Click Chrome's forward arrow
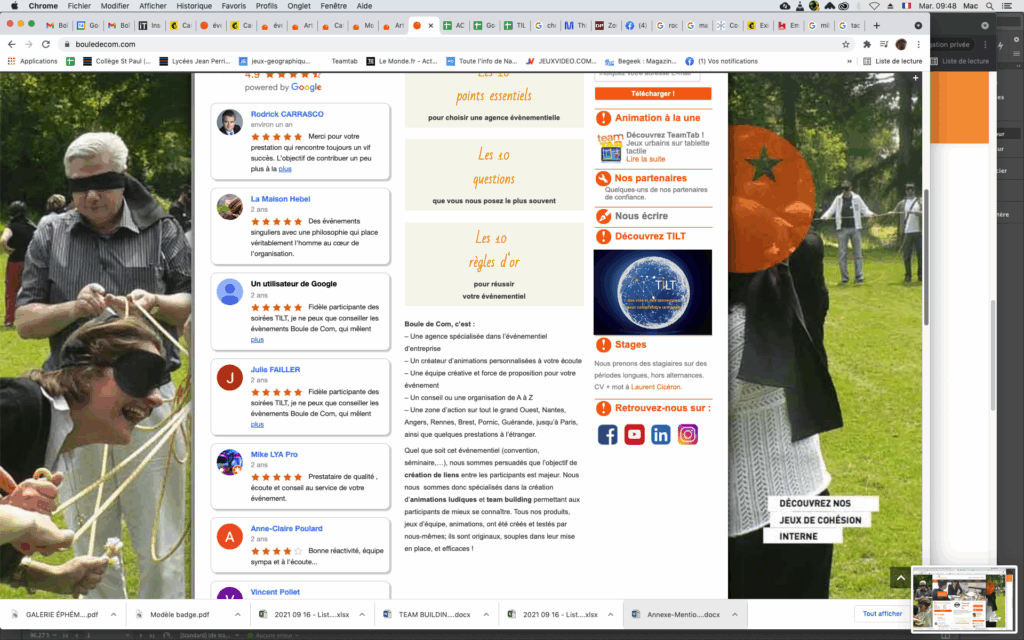 (x=28, y=44)
